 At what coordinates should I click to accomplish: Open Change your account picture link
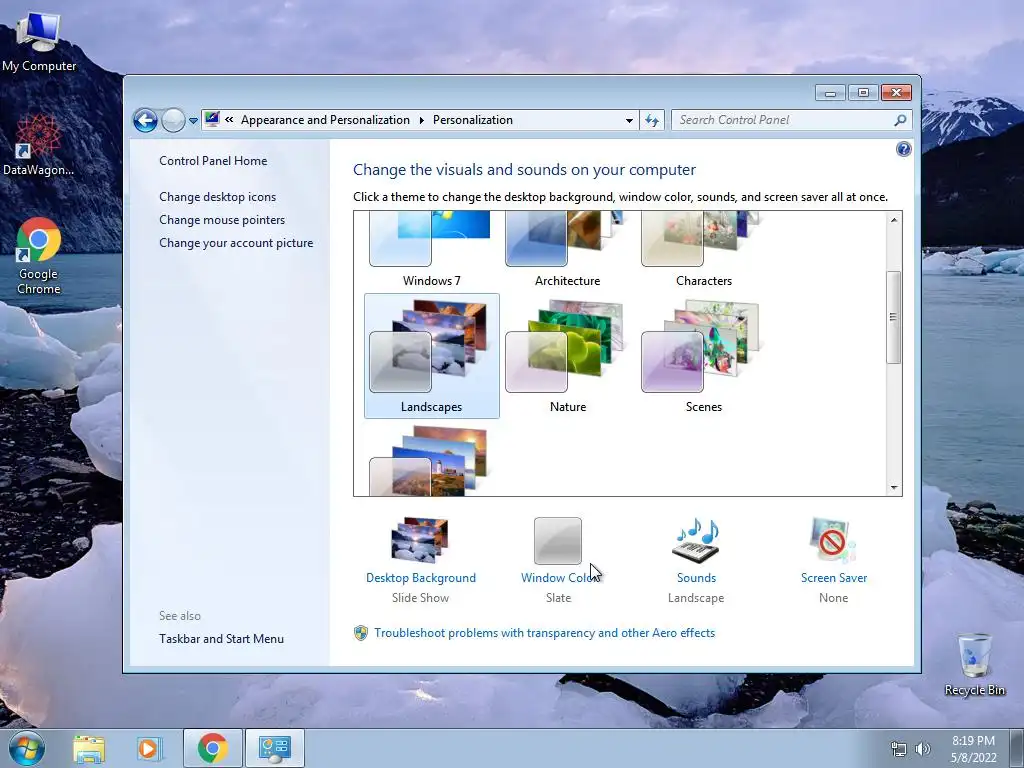coord(236,243)
